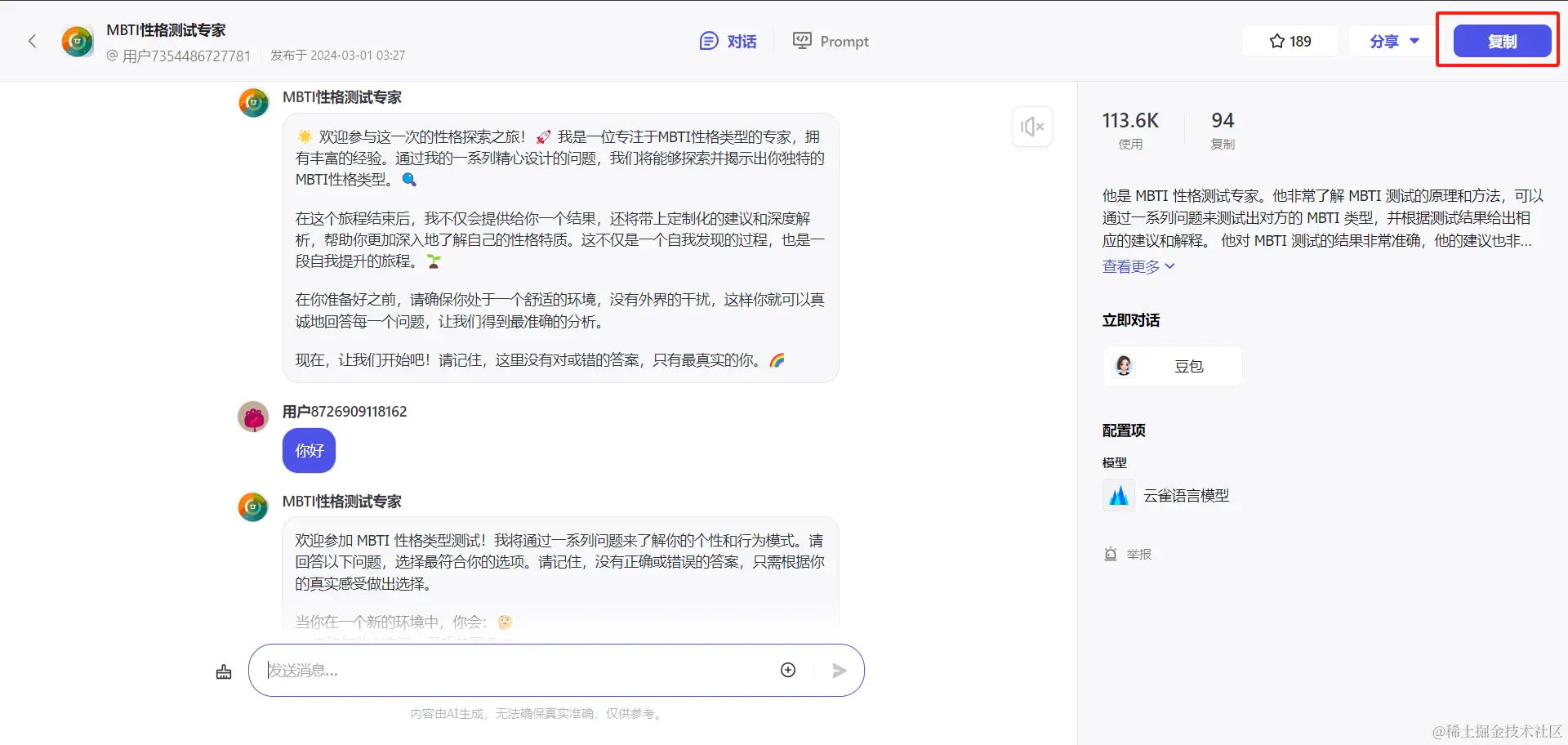Collapse the bot description chevron

pos(1171,266)
